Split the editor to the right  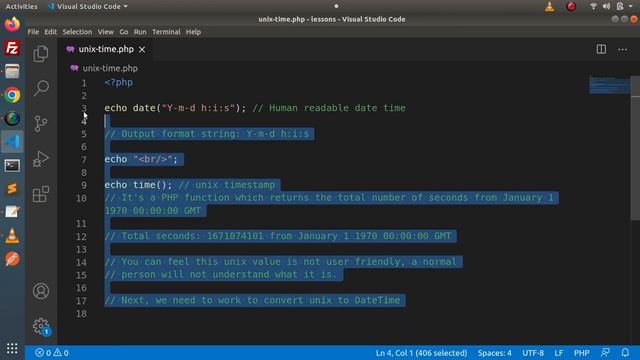[601, 49]
